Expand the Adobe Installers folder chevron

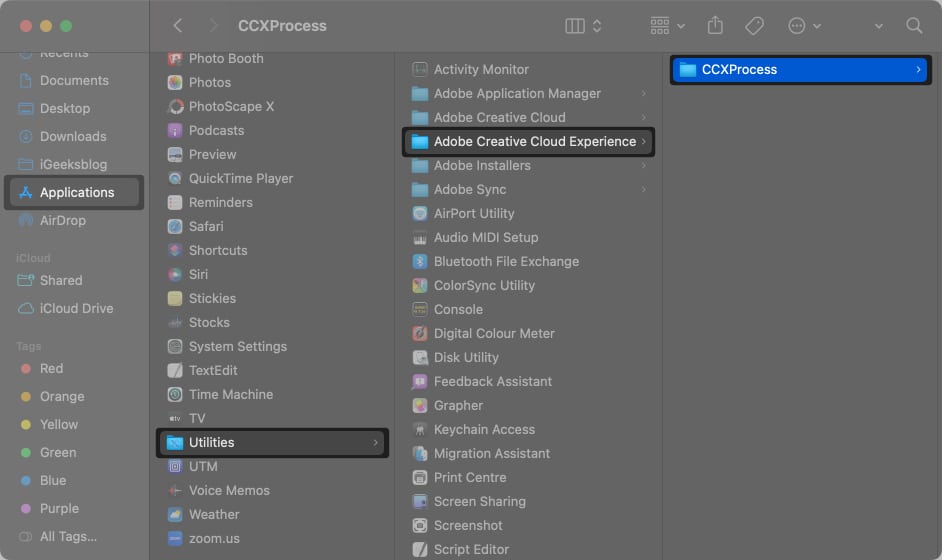tap(643, 166)
